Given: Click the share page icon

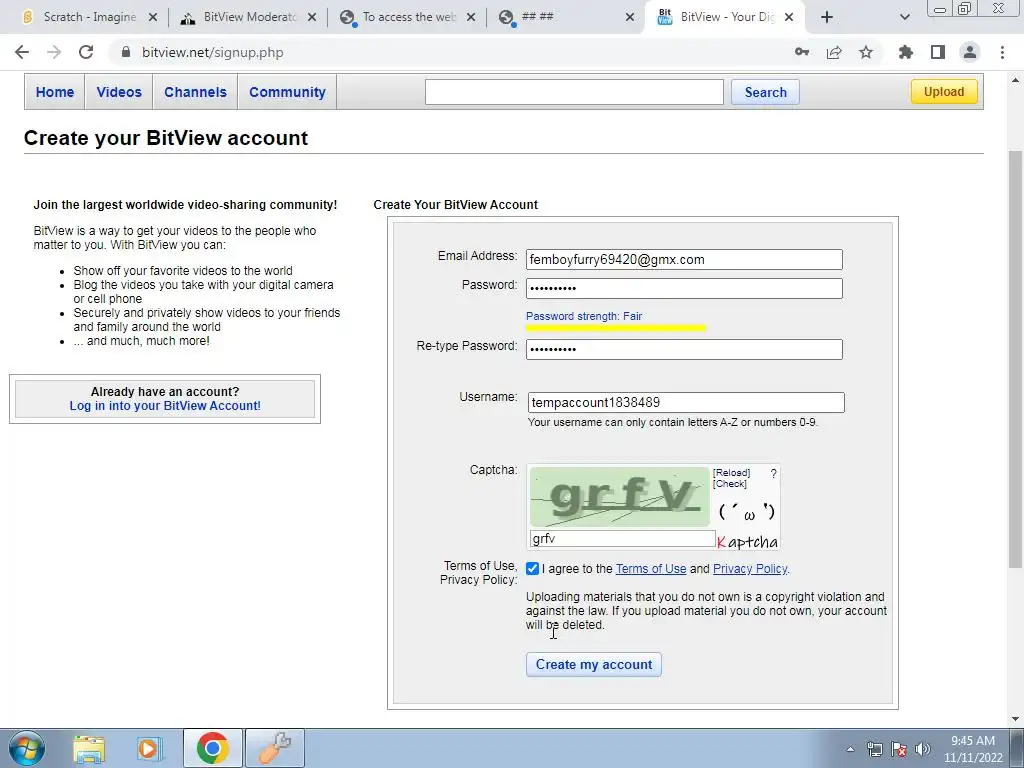Looking at the screenshot, I should (834, 52).
